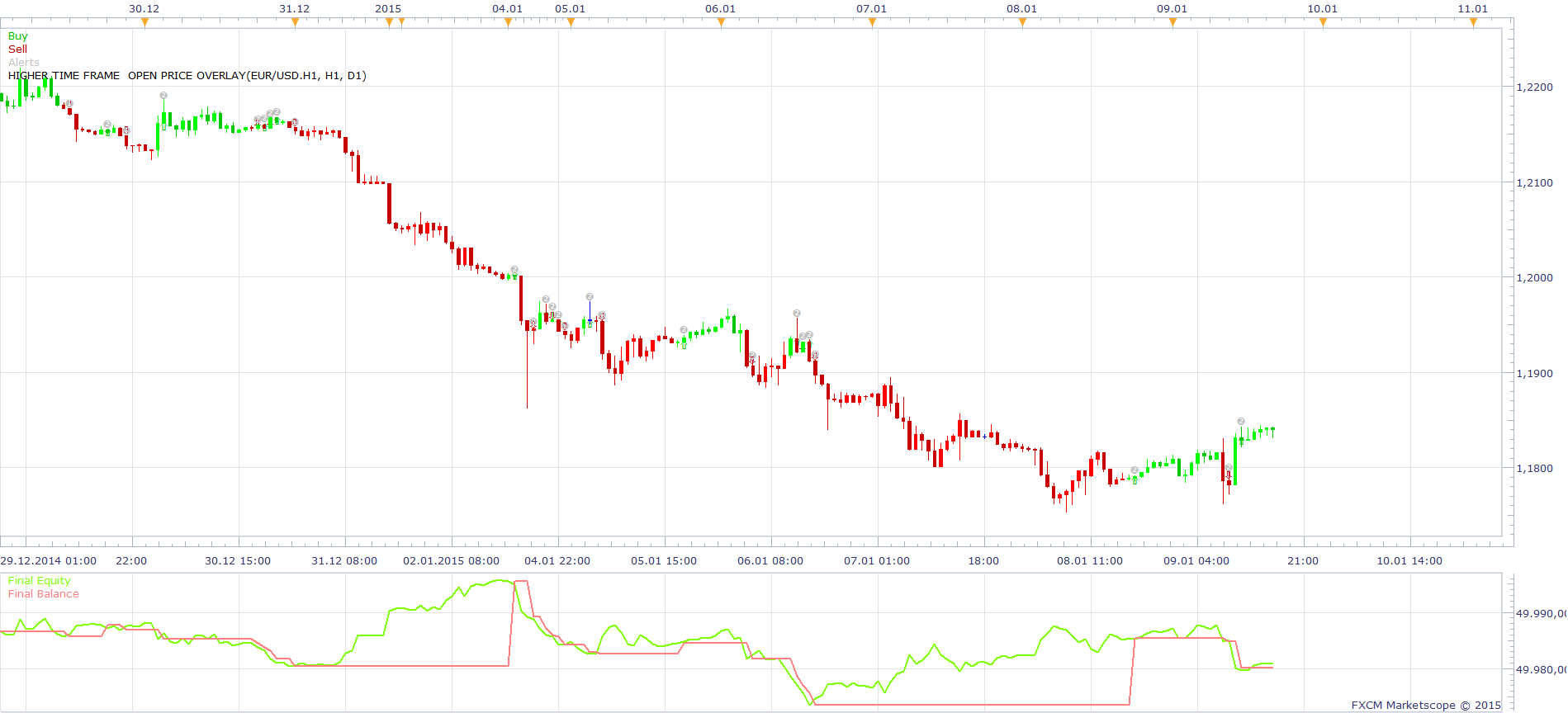The image size is (1568, 713).
Task: Select the 2015 year label on top axis
Action: pyautogui.click(x=388, y=9)
